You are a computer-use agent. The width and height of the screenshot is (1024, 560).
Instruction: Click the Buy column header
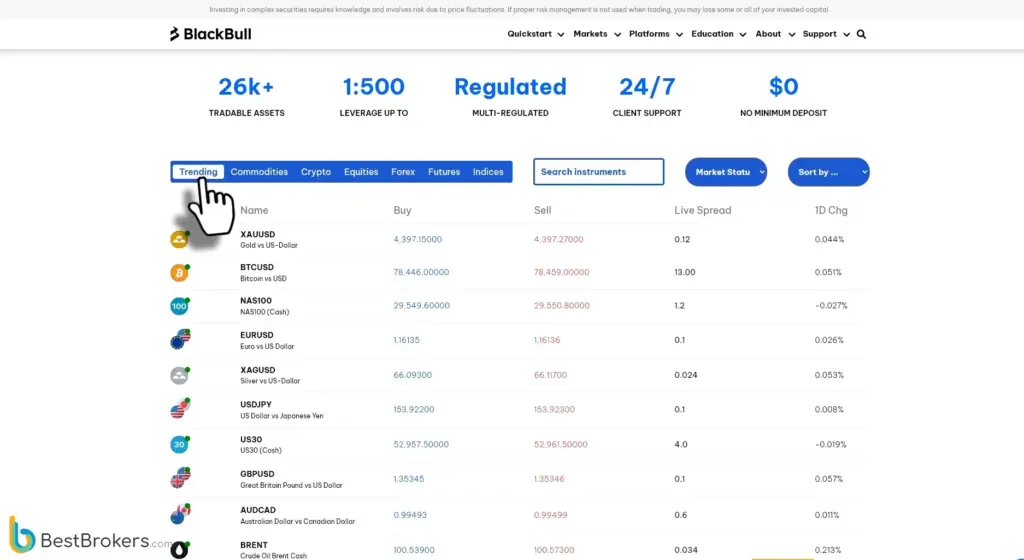[x=402, y=210]
